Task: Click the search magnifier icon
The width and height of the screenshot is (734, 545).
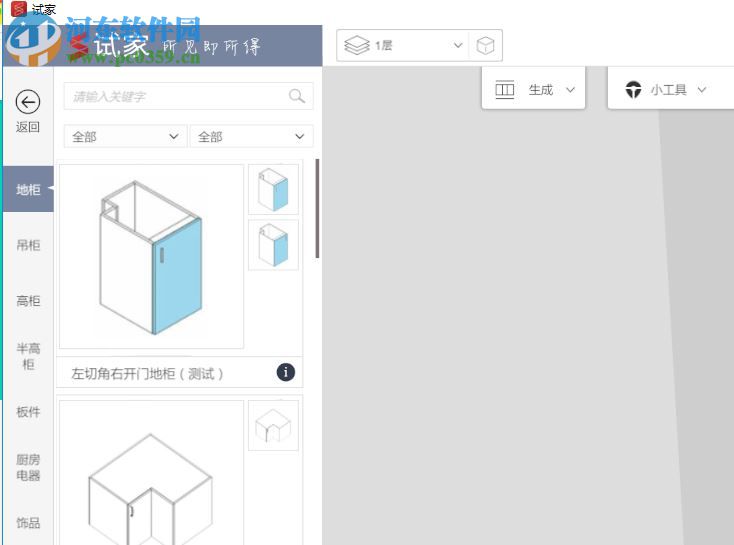Action: pyautogui.click(x=297, y=96)
